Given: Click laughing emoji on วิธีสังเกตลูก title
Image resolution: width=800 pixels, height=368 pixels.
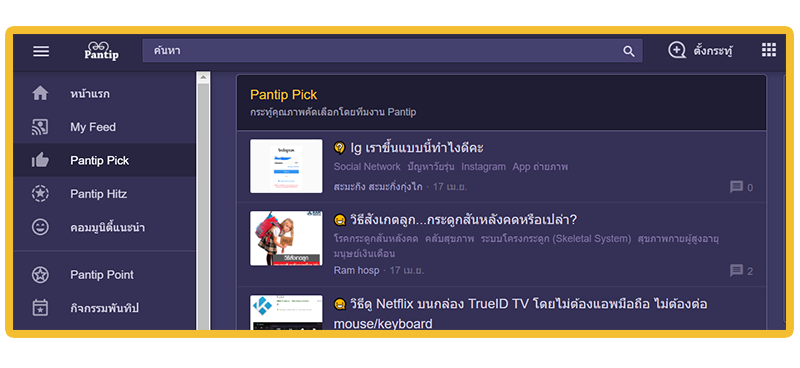Looking at the screenshot, I should pos(339,220).
